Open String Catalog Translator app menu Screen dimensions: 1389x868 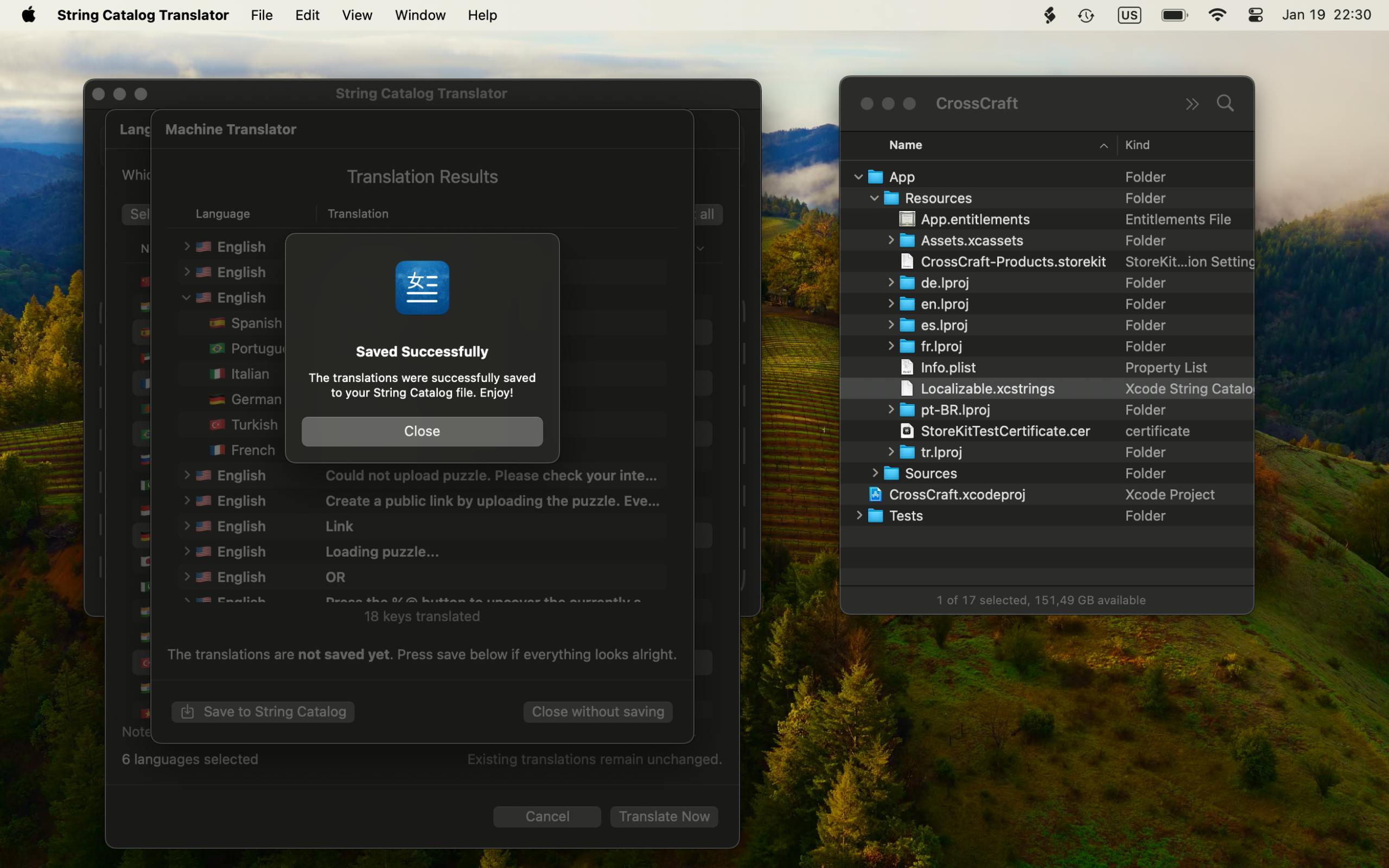(x=143, y=15)
